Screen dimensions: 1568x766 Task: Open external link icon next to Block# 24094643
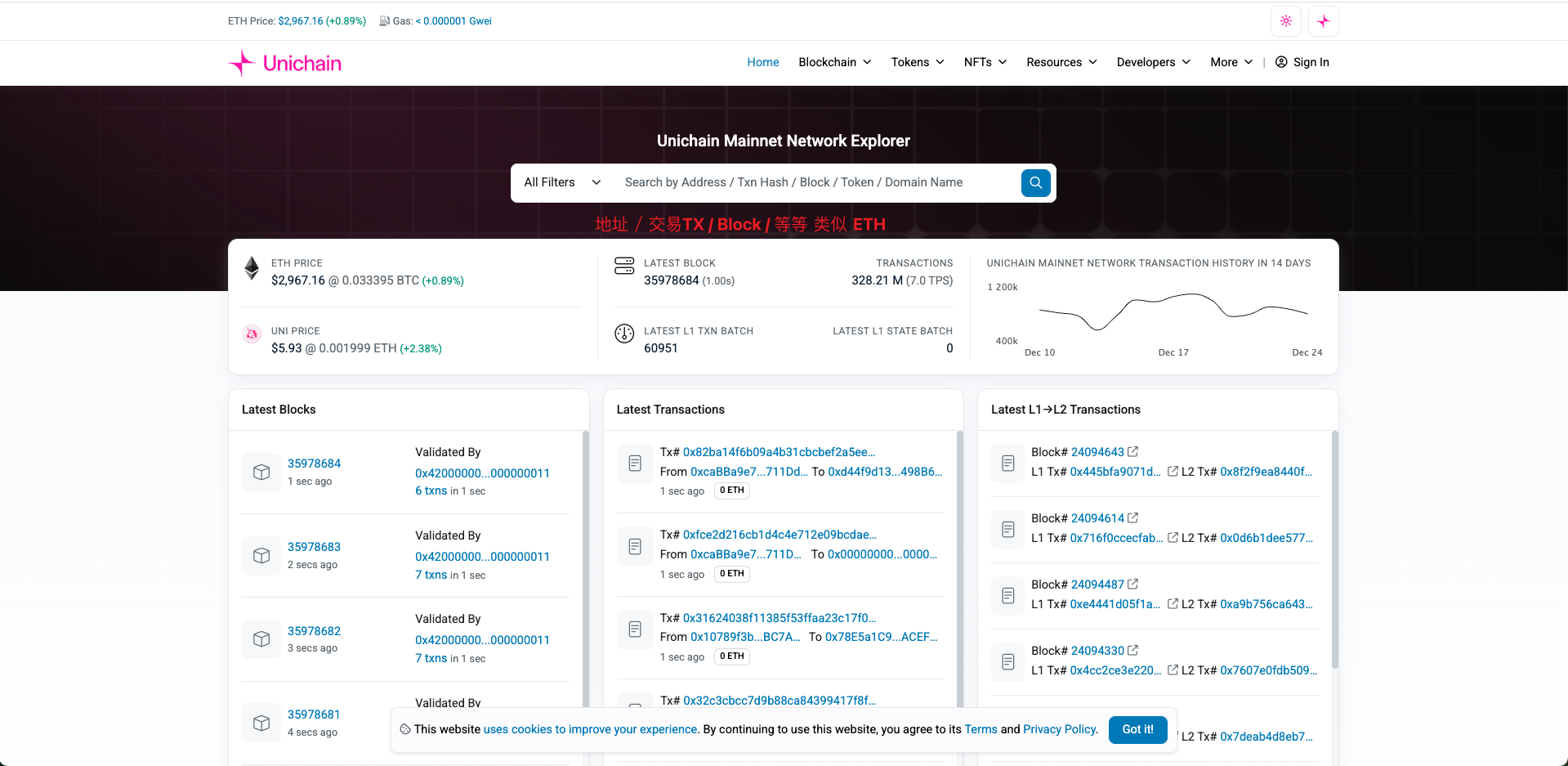[1132, 452]
